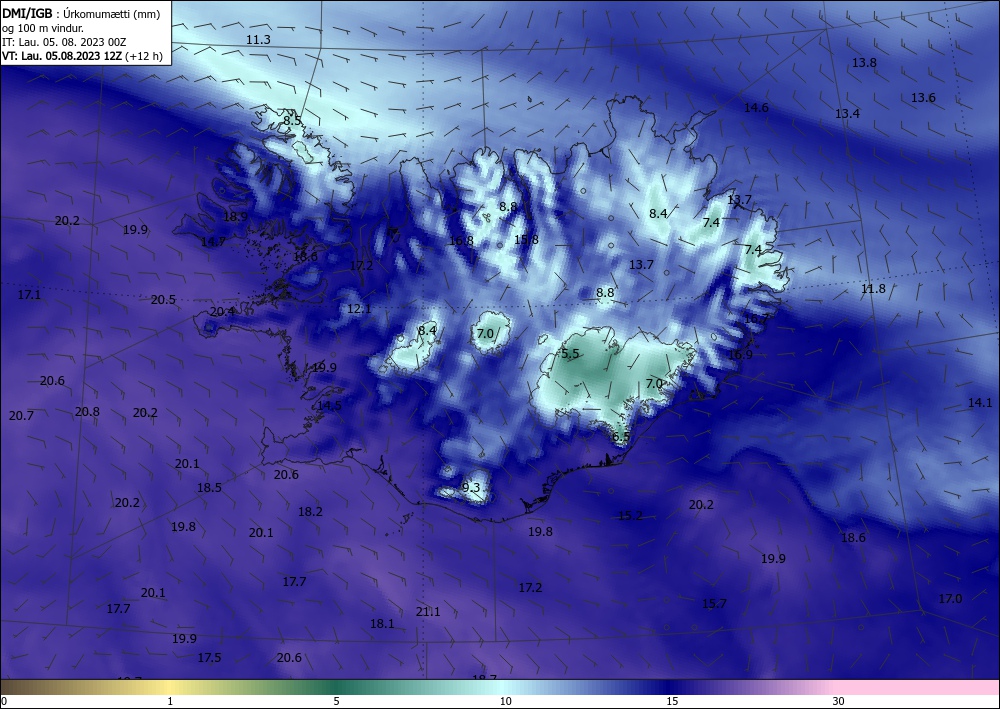
Task: Click the map value 13.8
Action: tap(864, 62)
